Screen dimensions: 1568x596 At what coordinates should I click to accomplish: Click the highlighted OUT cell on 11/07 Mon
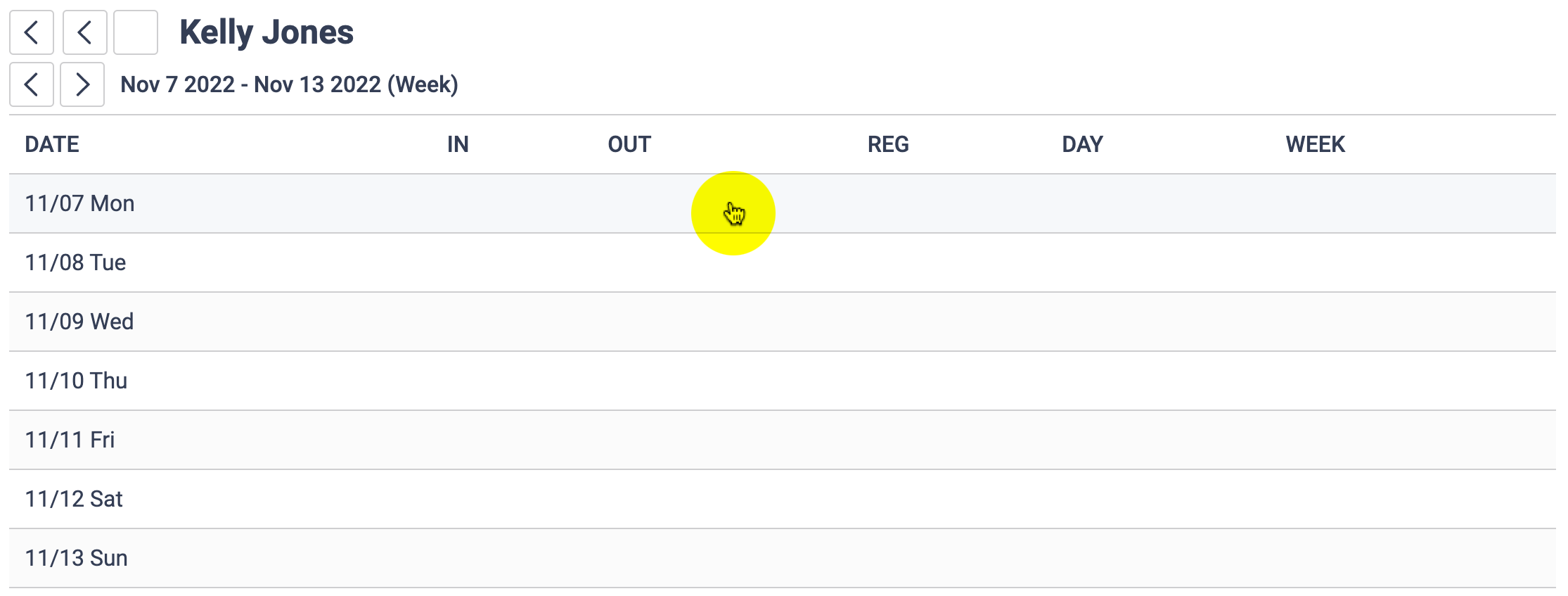734,211
